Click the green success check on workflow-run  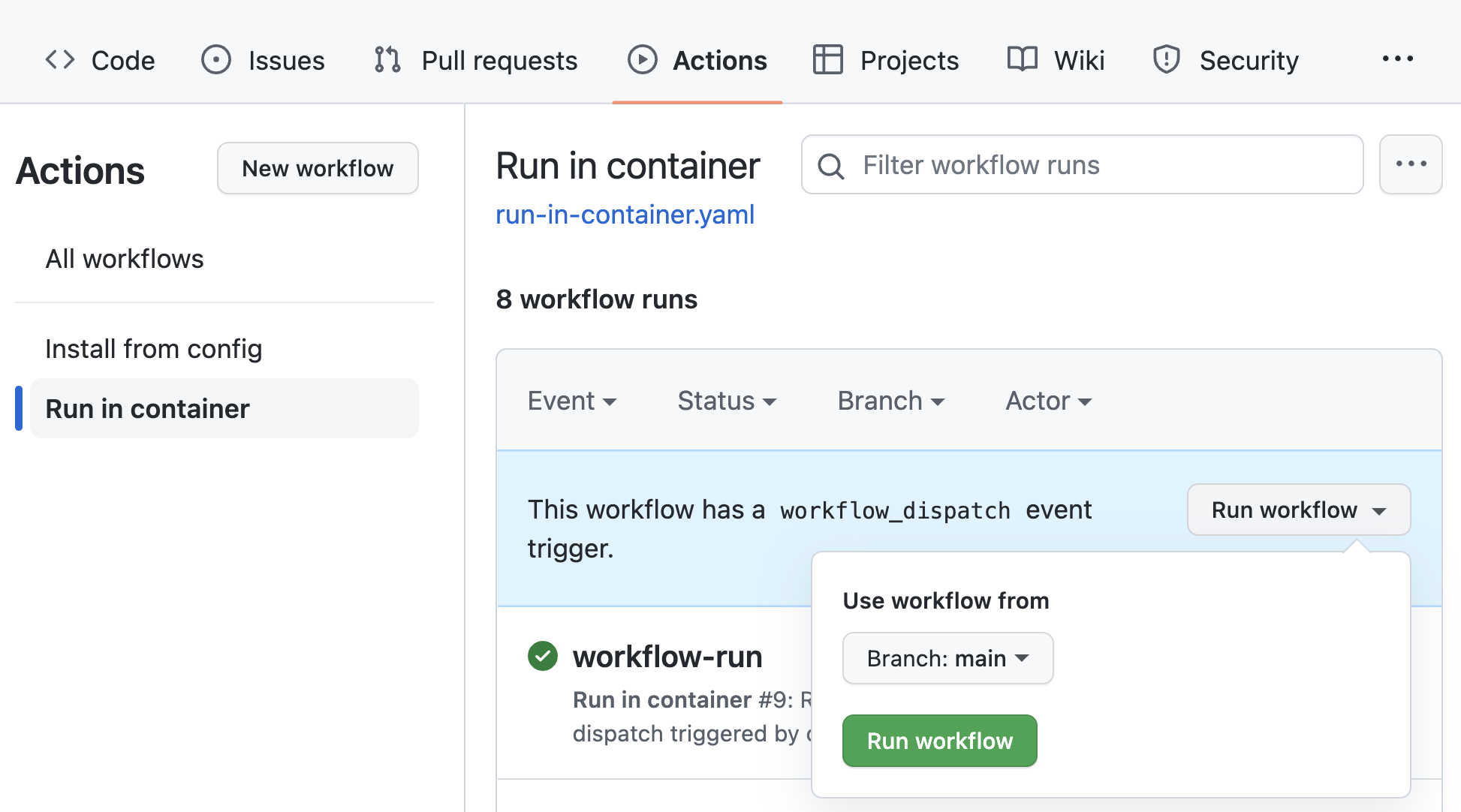tap(542, 655)
